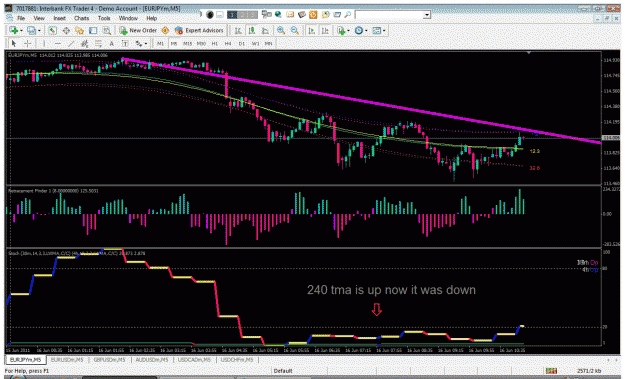Screen dimensions: 625x379
Task: Switch to W1 timeframe
Action: pos(256,43)
